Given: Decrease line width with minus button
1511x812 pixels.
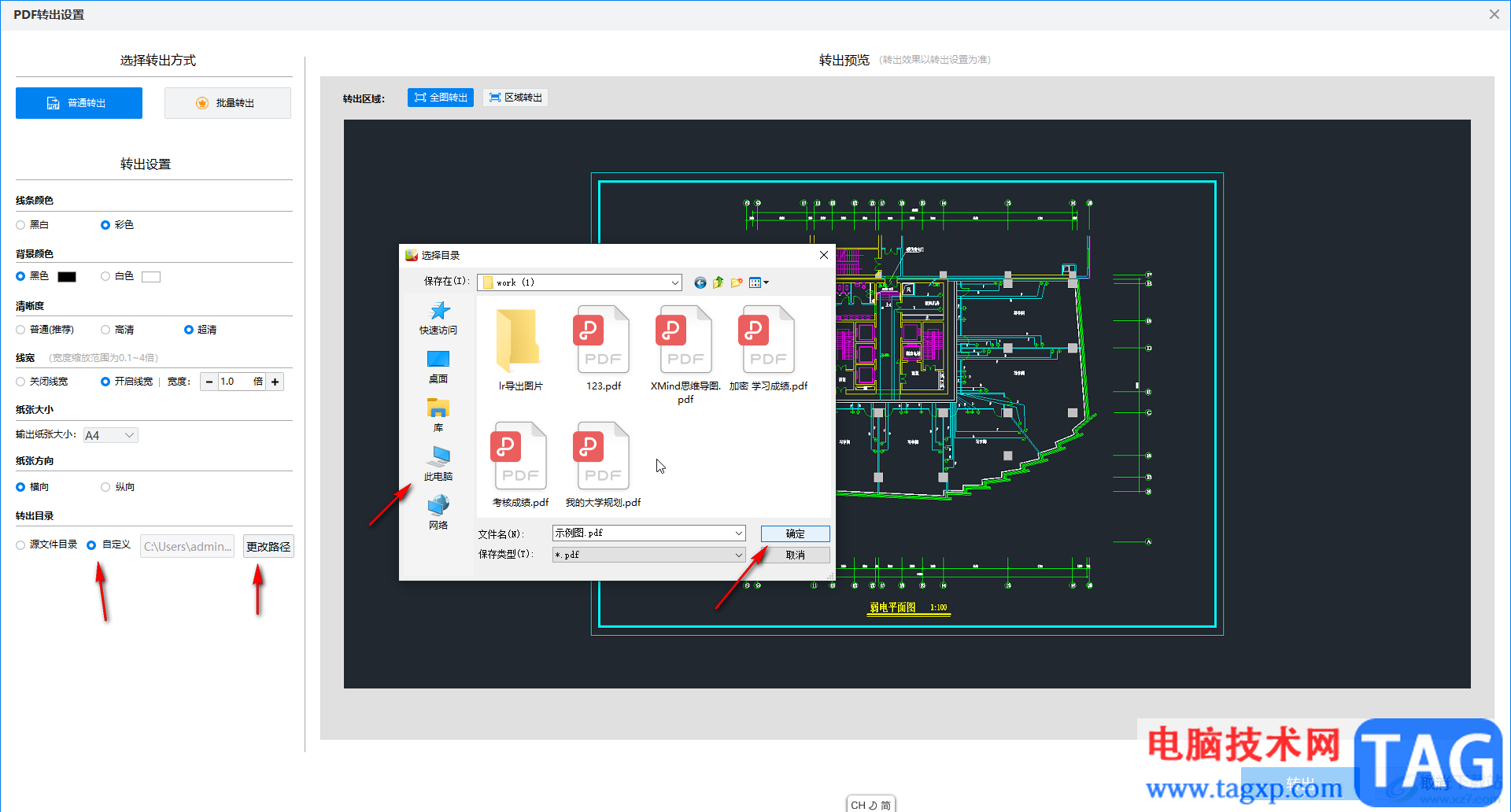Looking at the screenshot, I should coord(209,382).
